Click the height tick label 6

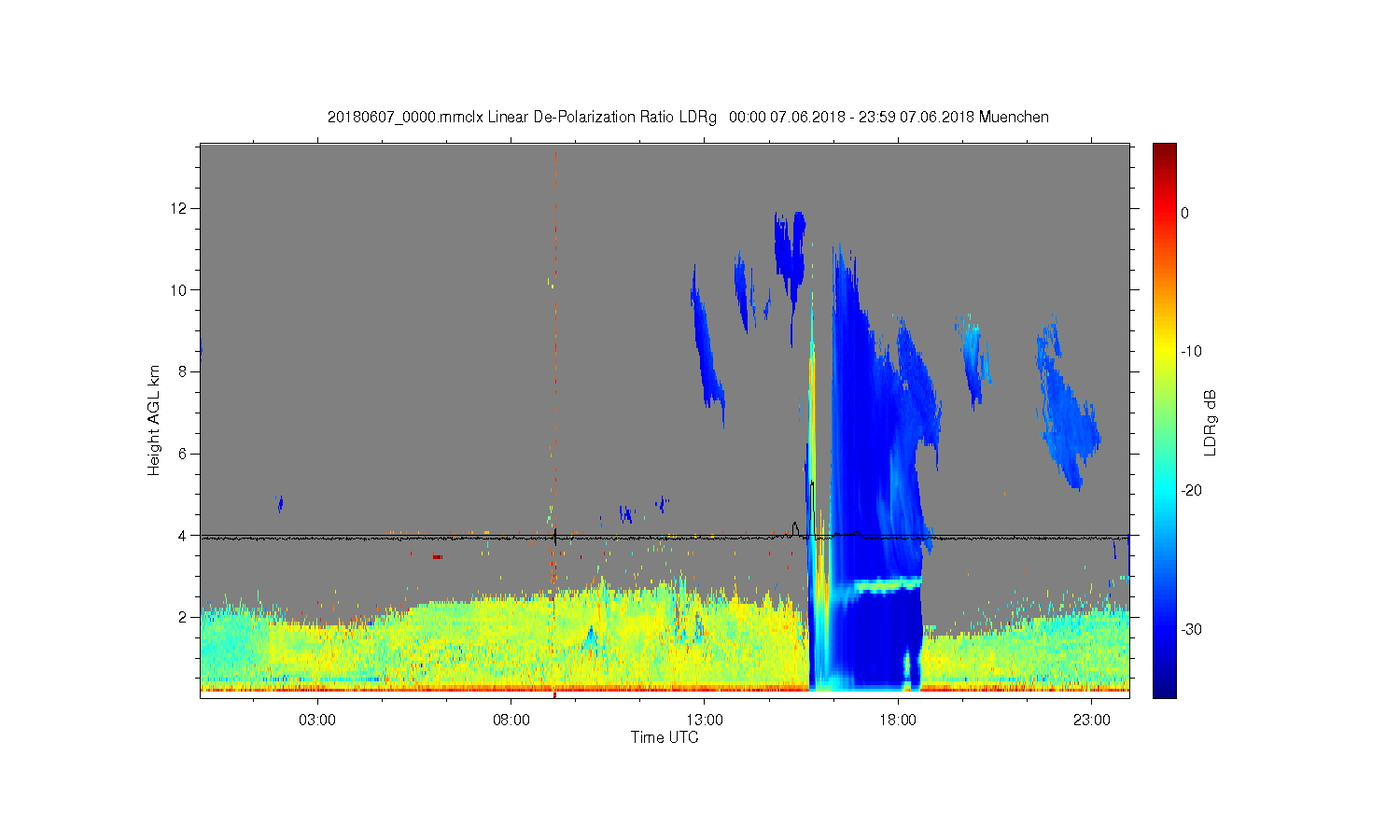[x=184, y=454]
